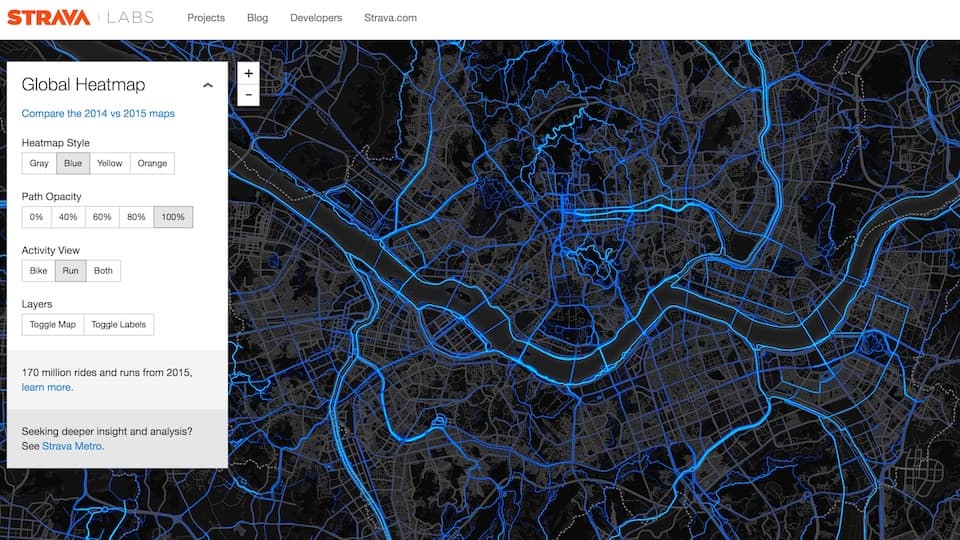Viewport: 960px width, 540px height.
Task: Select the Gray heatmap style
Action: 39,163
